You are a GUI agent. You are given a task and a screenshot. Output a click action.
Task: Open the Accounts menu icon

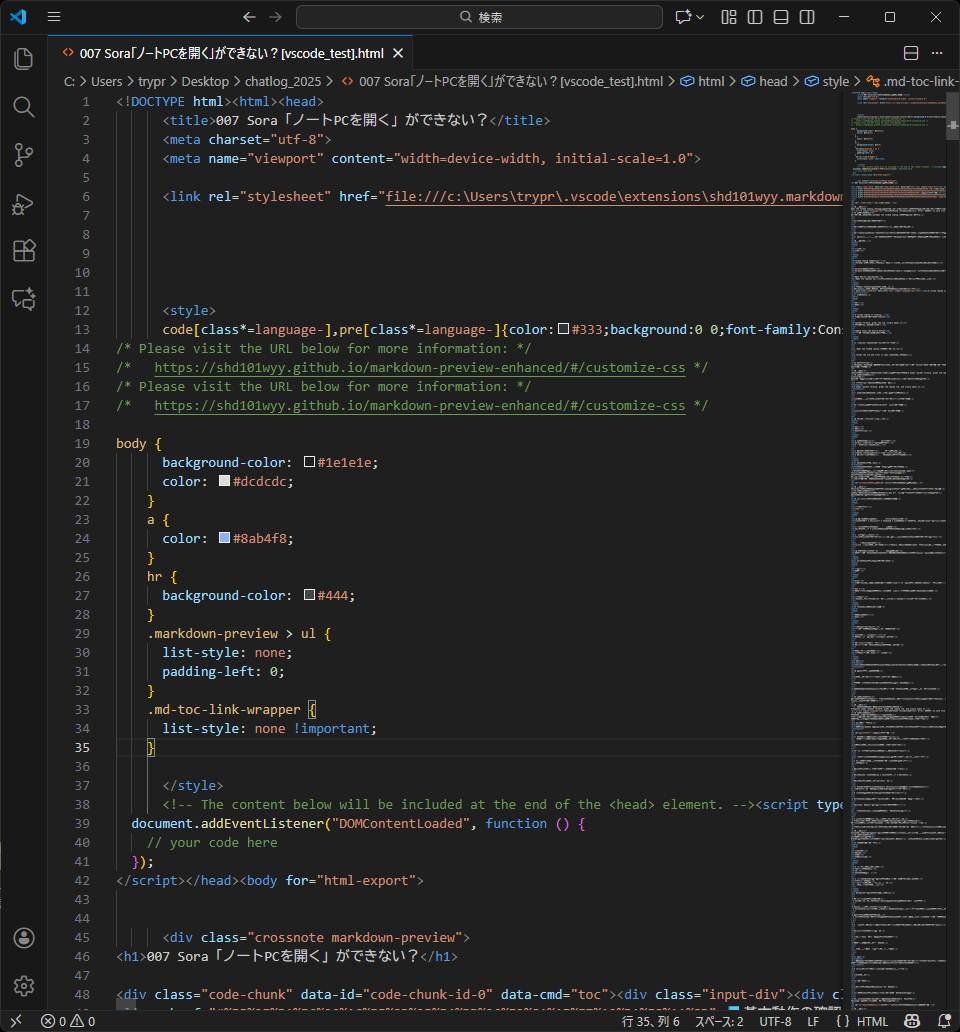24,938
